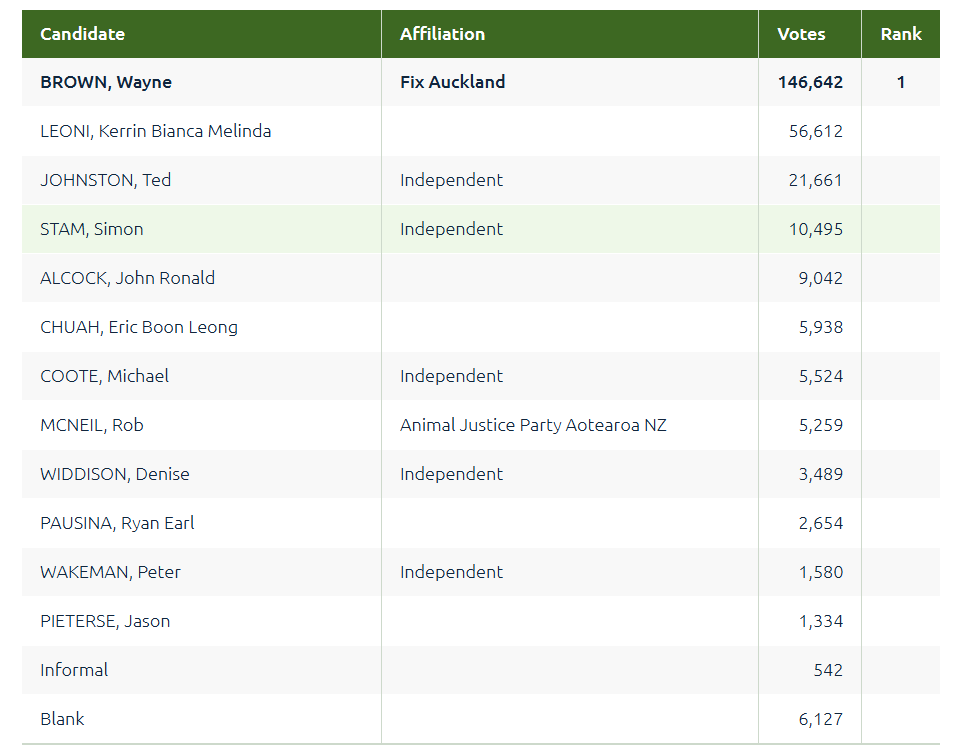Click CHUAH, Eric Boon Leong name
Viewport: 960px width, 751px height.
pyautogui.click(x=139, y=327)
